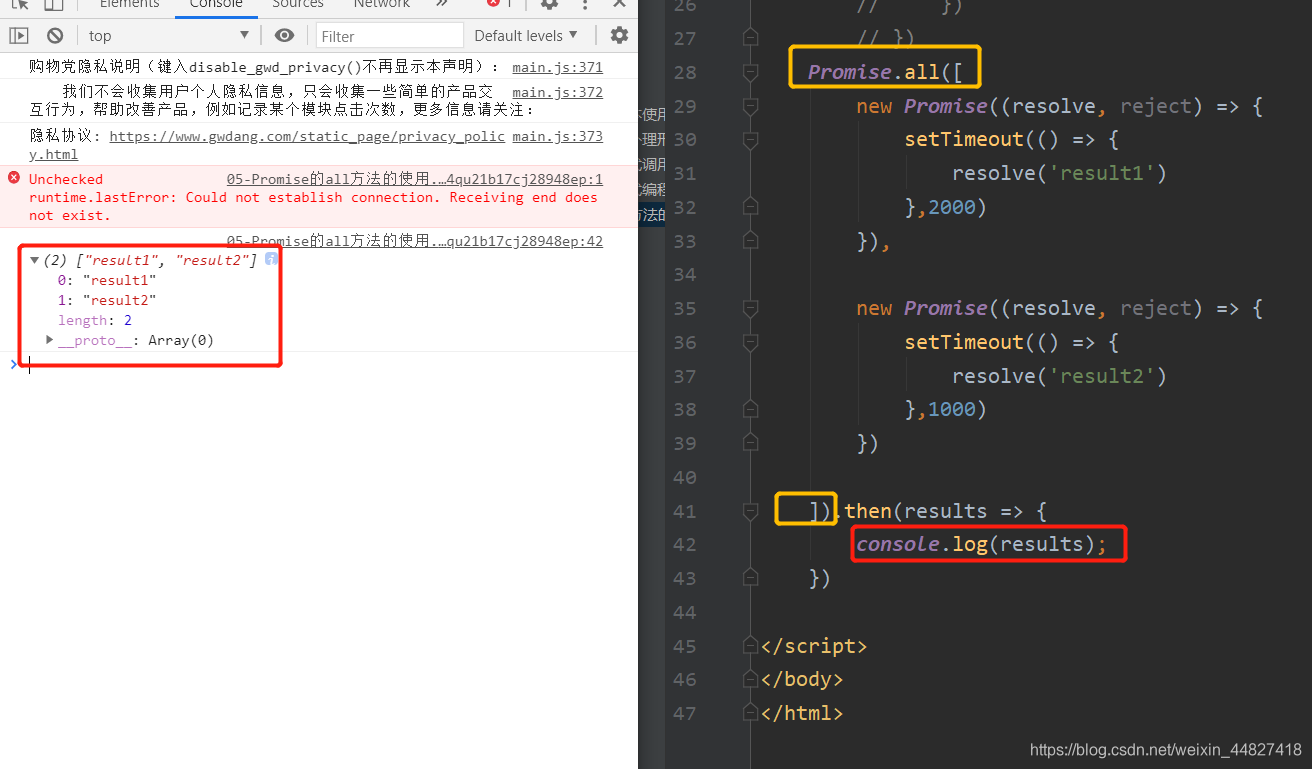The image size is (1312, 769).
Task: Click the 2000 timeout value
Action: [952, 207]
